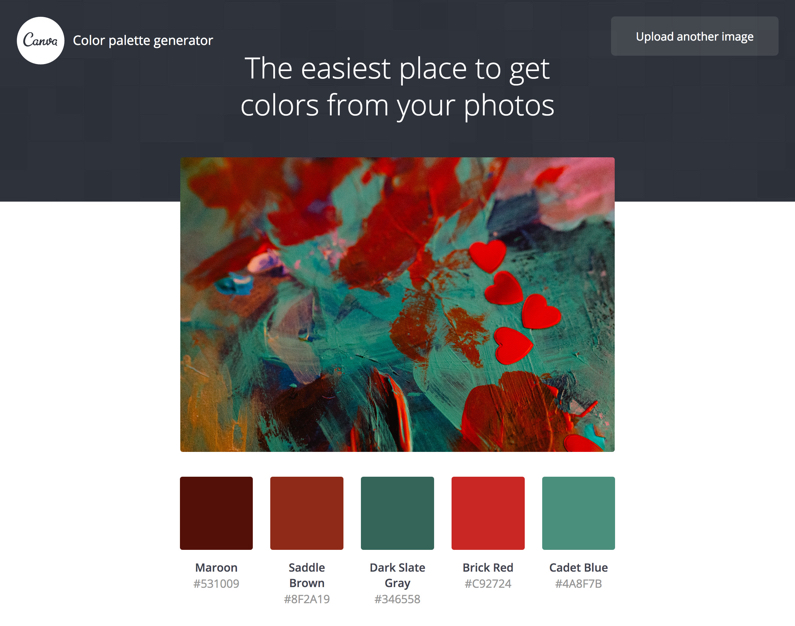Copy hex code #8F2A19
Screen dimensions: 795x626
[x=307, y=599]
